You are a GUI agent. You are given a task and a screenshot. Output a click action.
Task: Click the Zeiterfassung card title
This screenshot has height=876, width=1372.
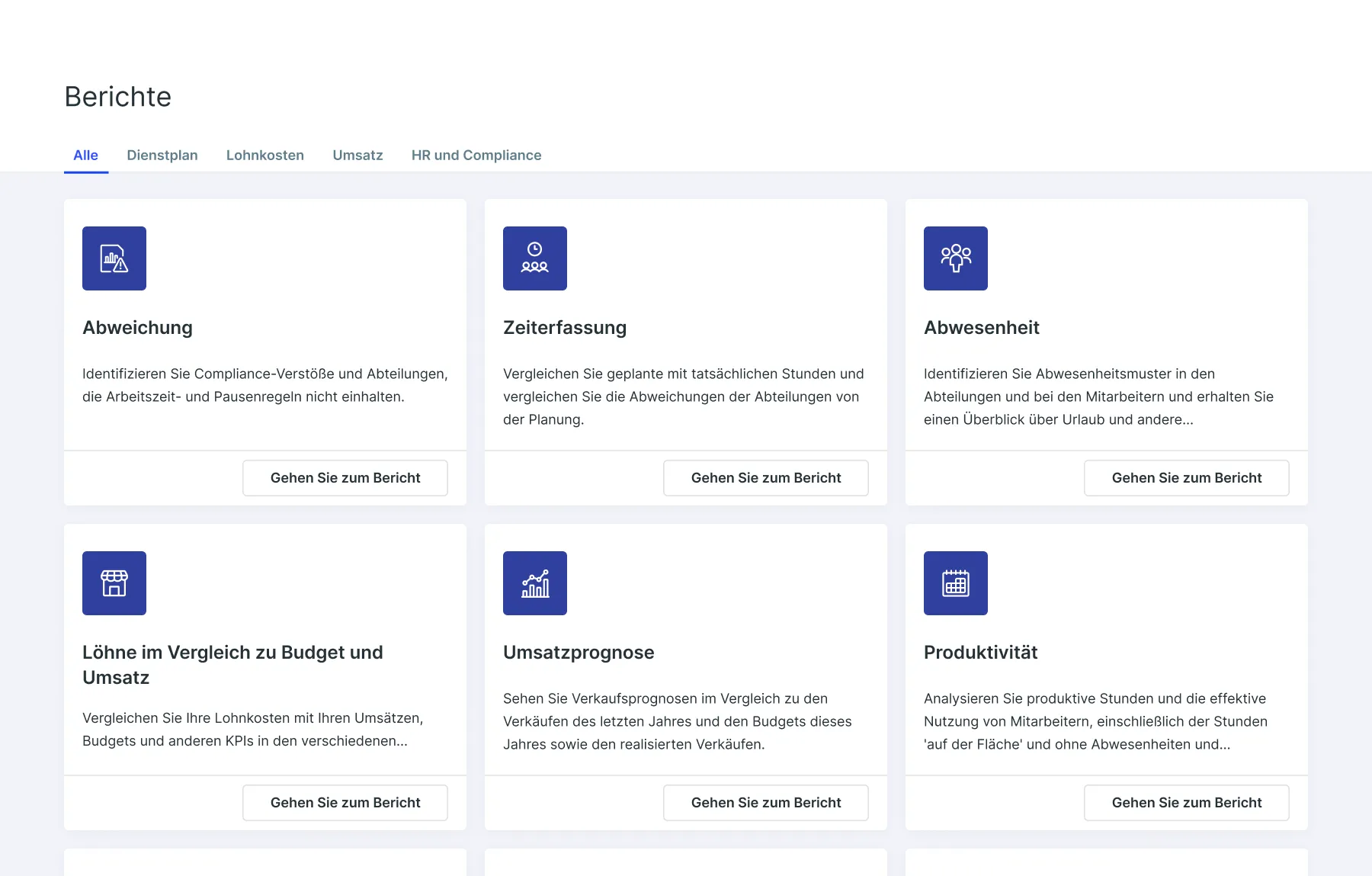(x=565, y=328)
